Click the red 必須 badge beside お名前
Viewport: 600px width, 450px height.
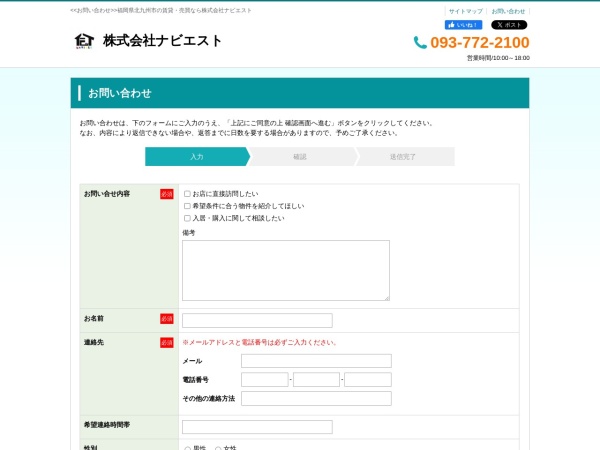click(167, 318)
